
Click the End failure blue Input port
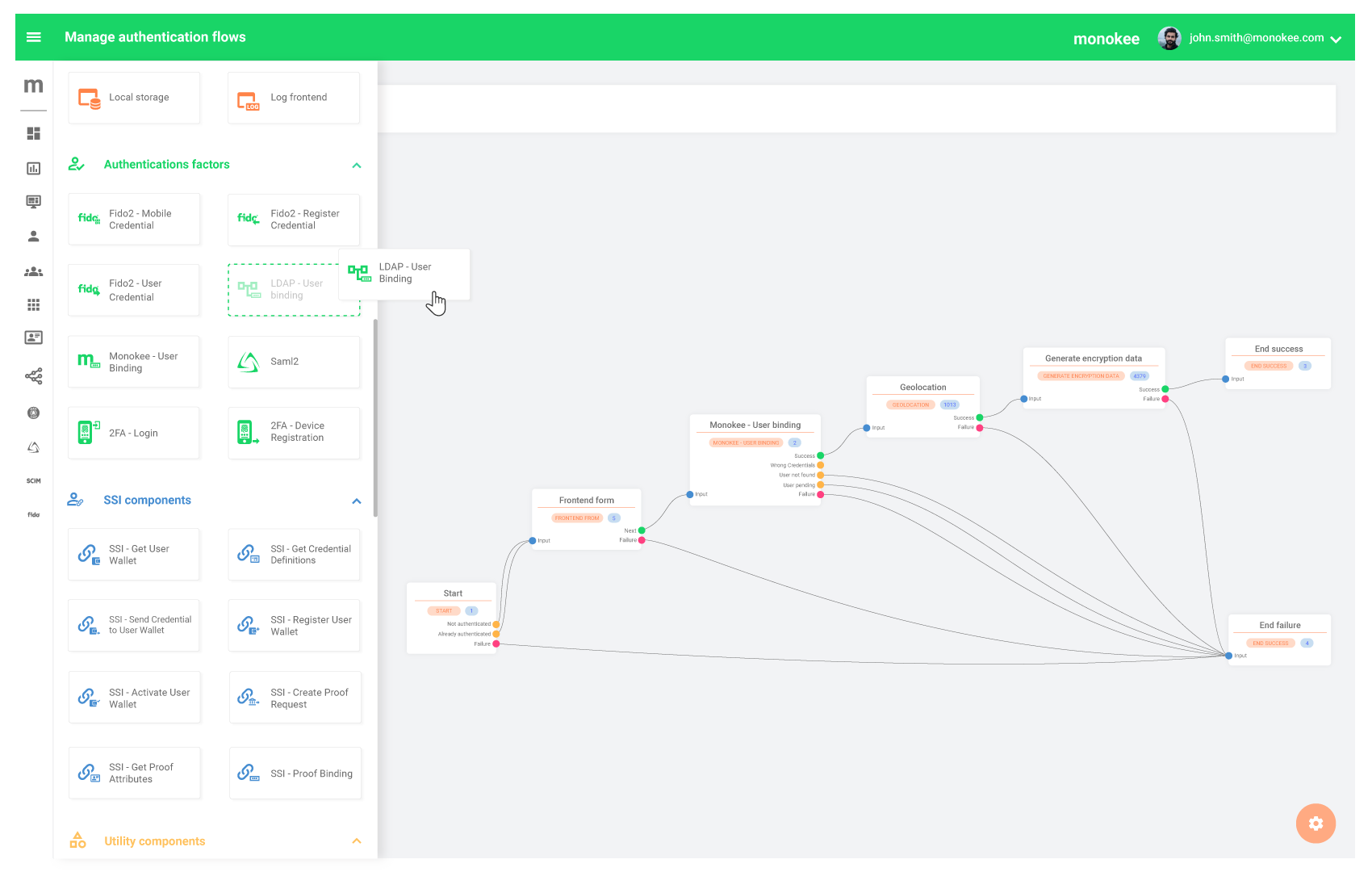point(1228,656)
